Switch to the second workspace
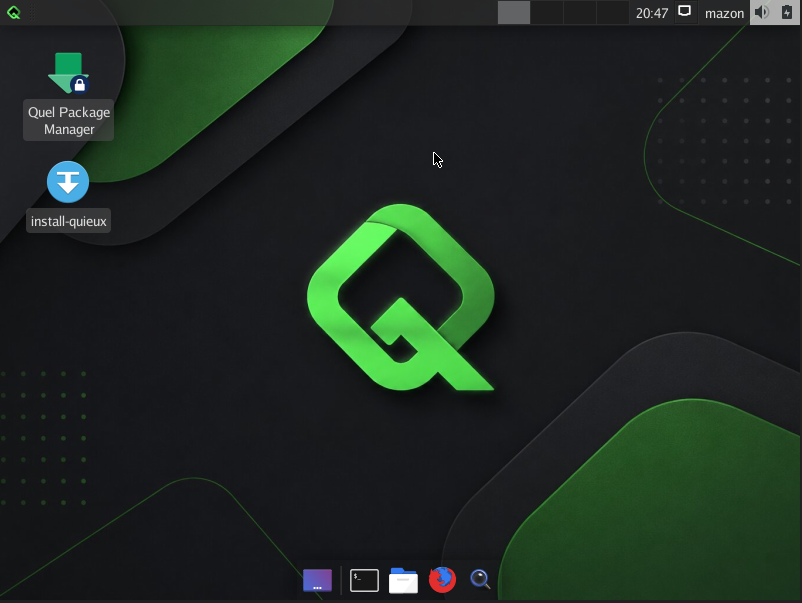Image resolution: width=802 pixels, height=603 pixels. [546, 12]
